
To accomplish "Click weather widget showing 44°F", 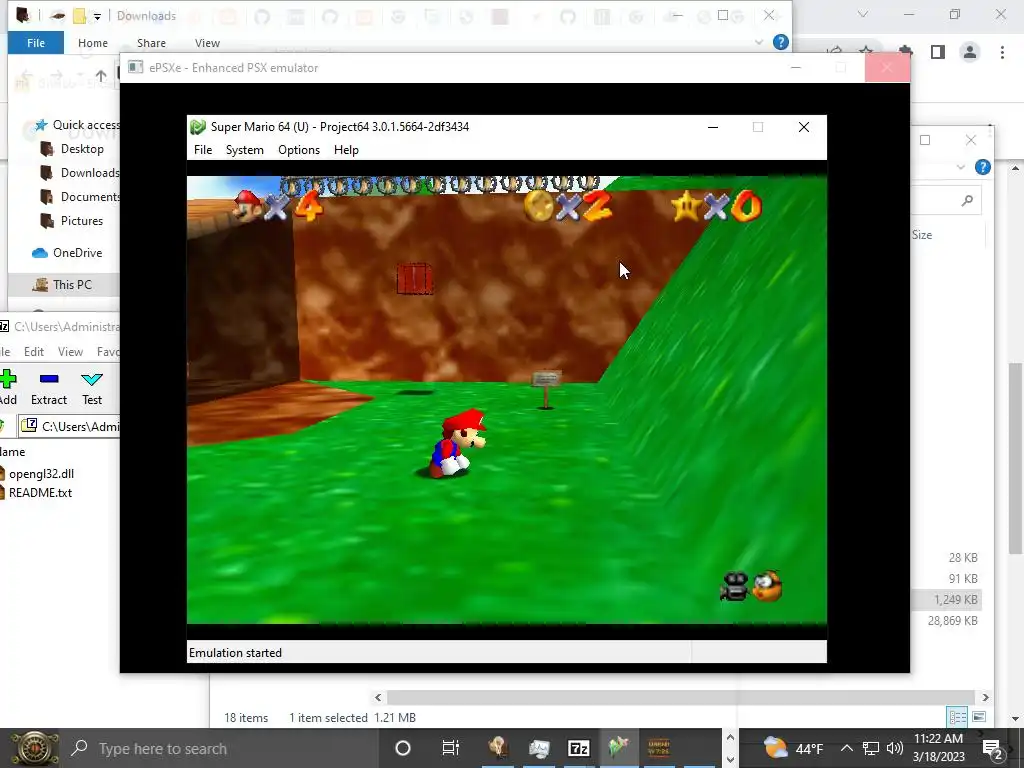I will 793,748.
